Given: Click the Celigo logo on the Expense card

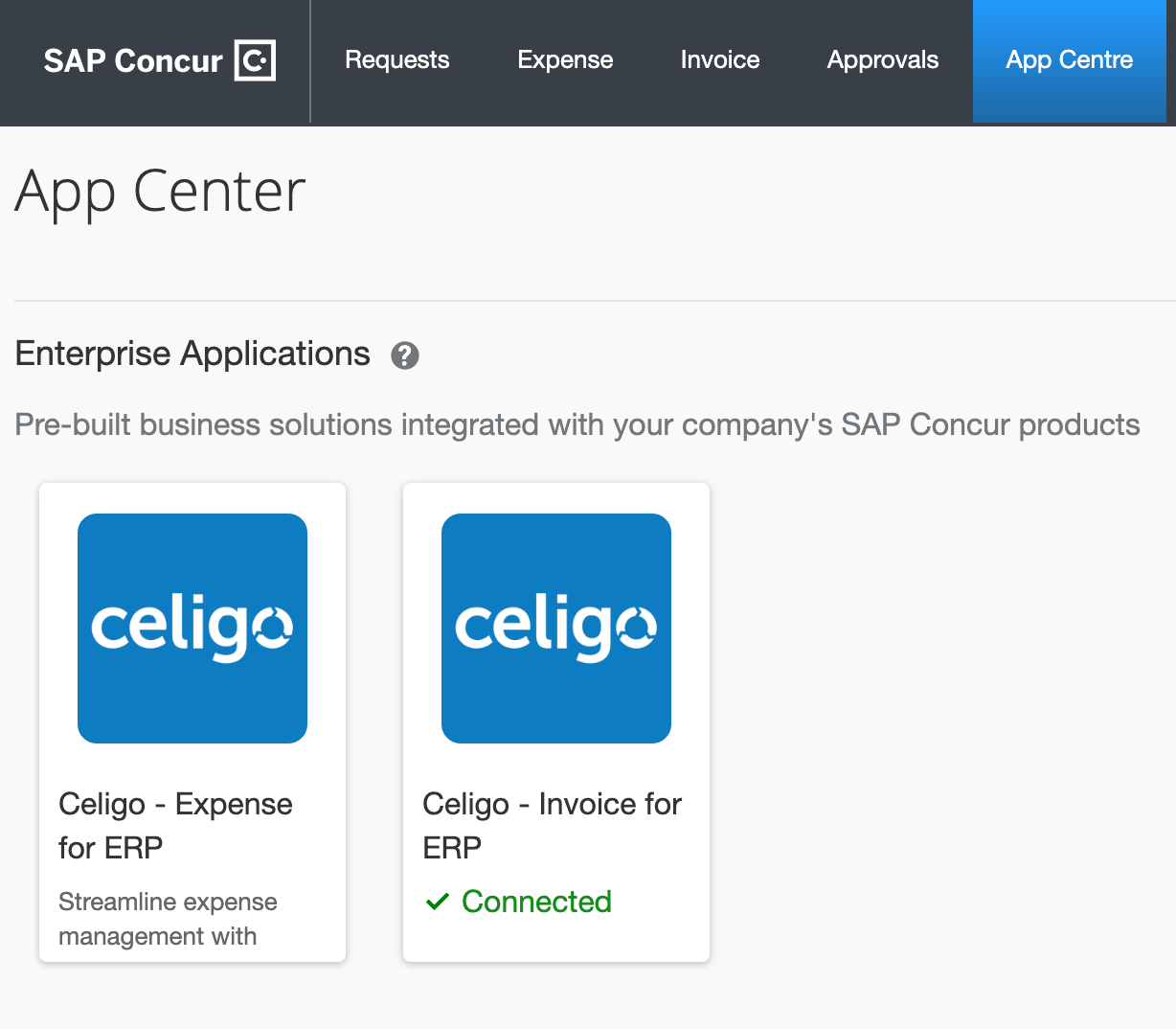Looking at the screenshot, I should (192, 628).
